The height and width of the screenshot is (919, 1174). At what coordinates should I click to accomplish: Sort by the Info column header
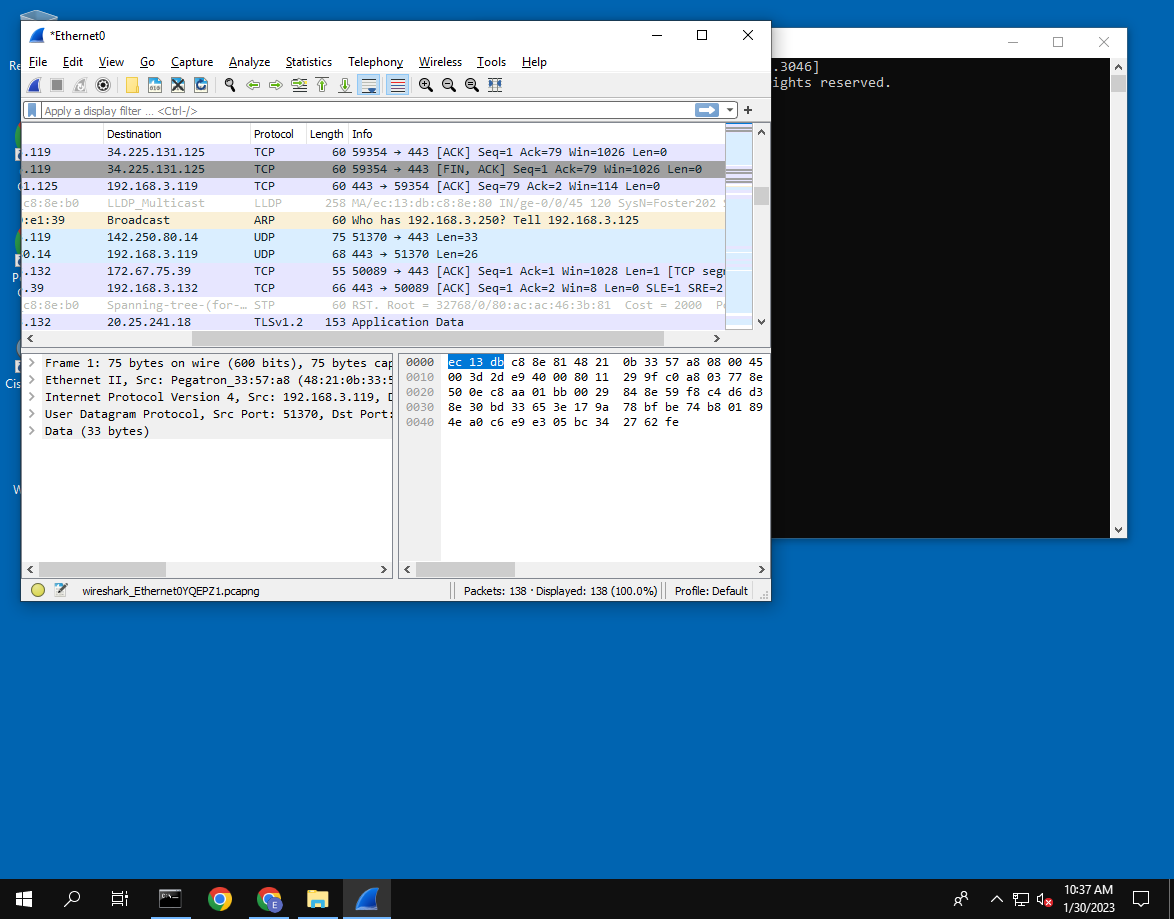[537, 134]
